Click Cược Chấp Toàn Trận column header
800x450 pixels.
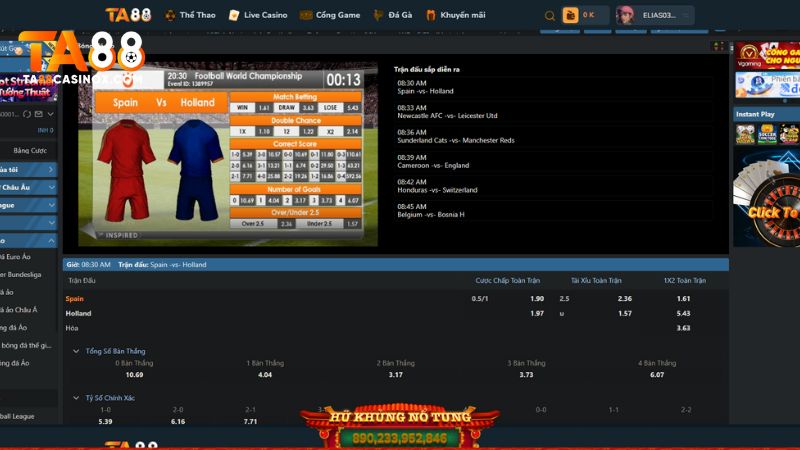pyautogui.click(x=508, y=281)
